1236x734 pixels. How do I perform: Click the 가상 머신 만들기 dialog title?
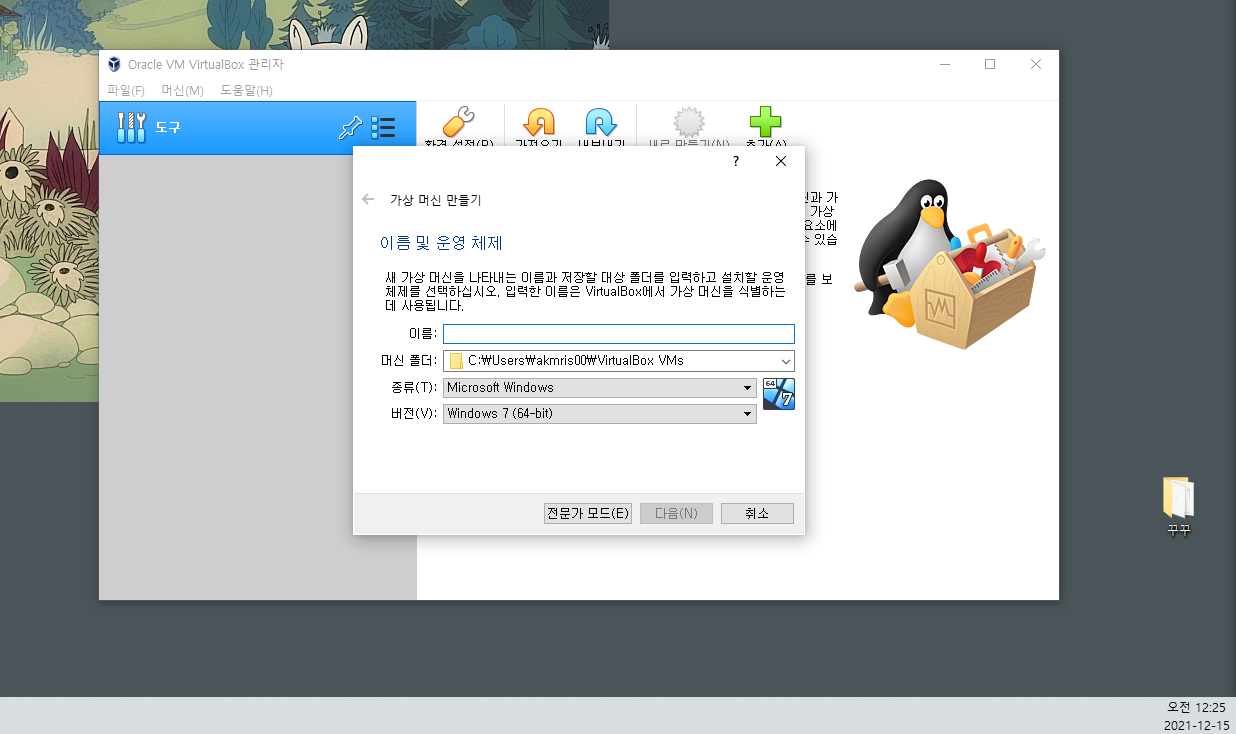click(x=435, y=200)
